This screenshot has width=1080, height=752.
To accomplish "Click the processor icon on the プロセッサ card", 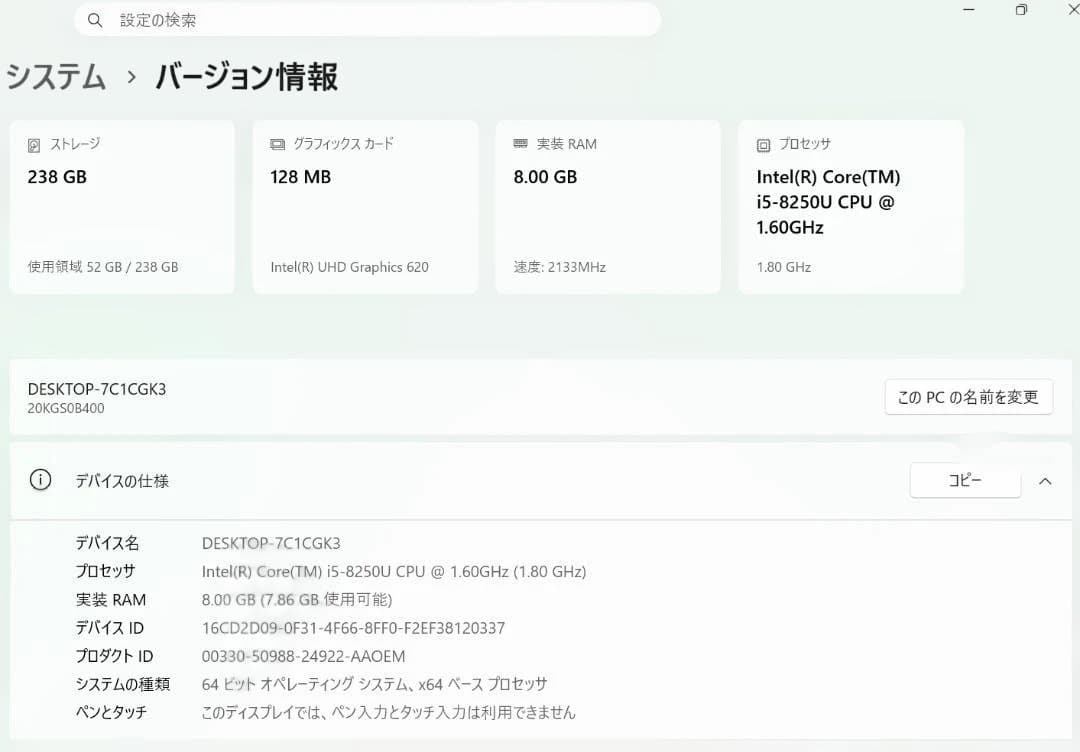I will pyautogui.click(x=764, y=144).
